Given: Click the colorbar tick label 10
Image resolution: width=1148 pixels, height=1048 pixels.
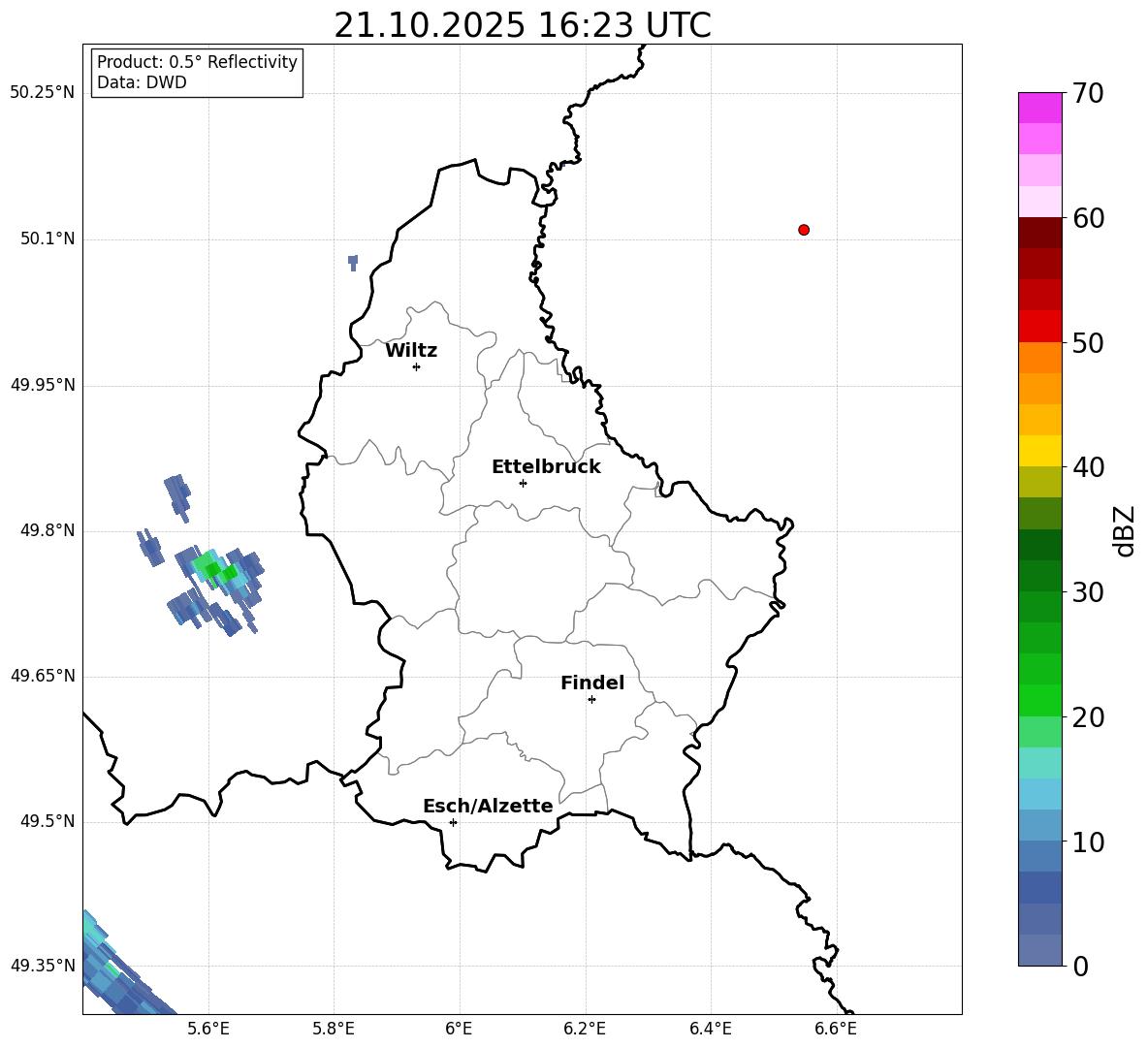Looking at the screenshot, I should [1089, 843].
